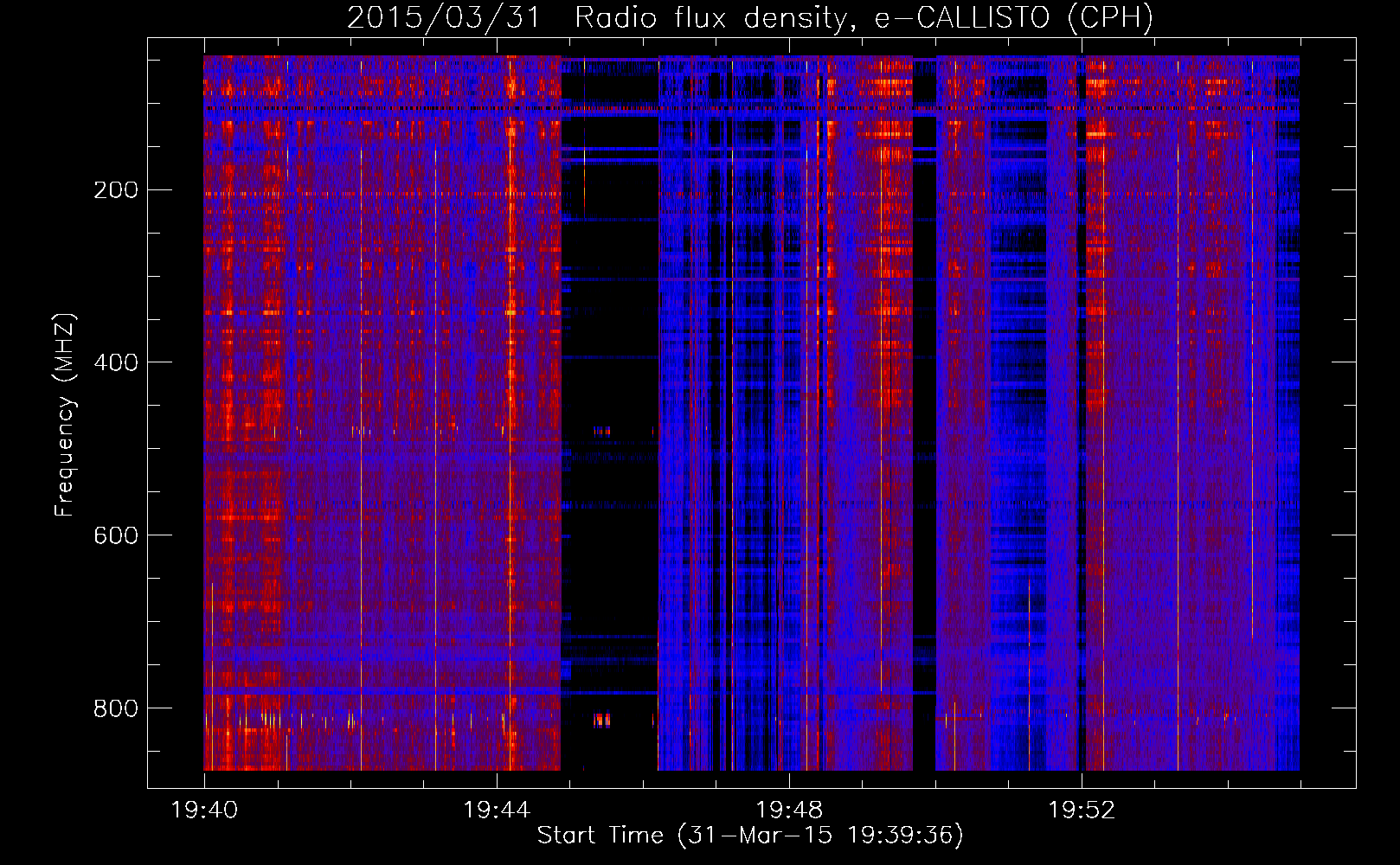Click the "Start Time (31-Mar-15 19:39:36)" label
1400x865 pixels.
tap(750, 836)
